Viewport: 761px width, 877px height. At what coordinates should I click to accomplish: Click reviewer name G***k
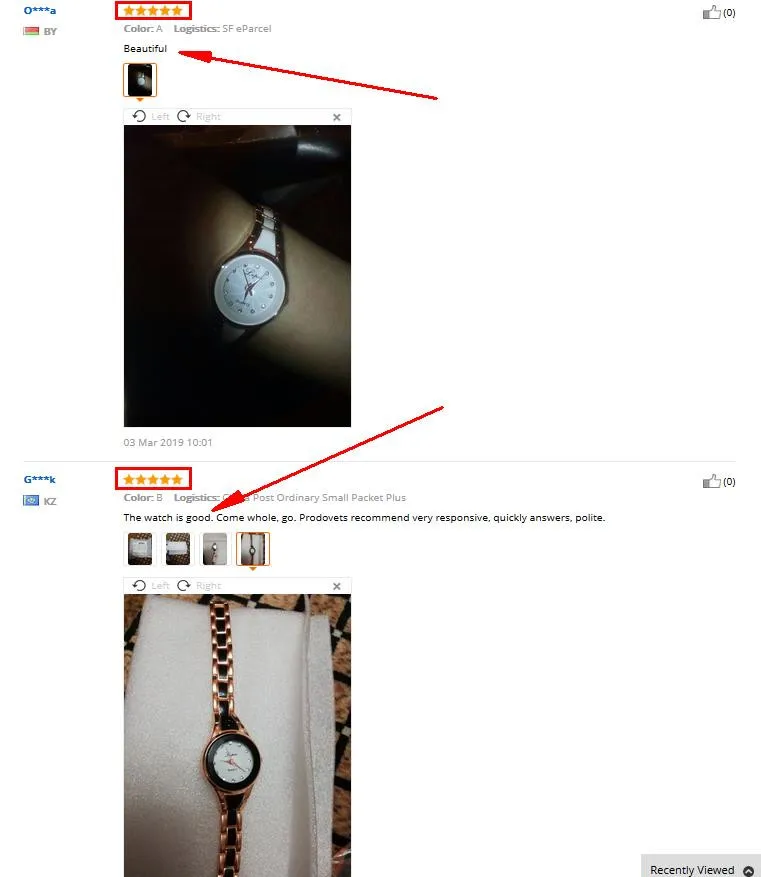[x=40, y=479]
